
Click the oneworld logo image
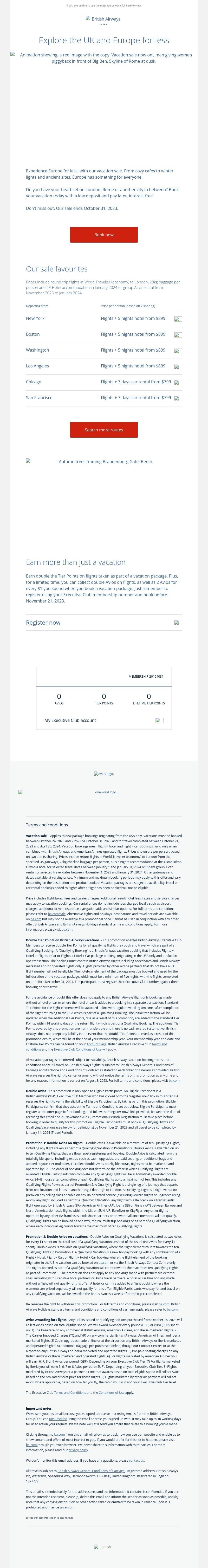(104, 793)
